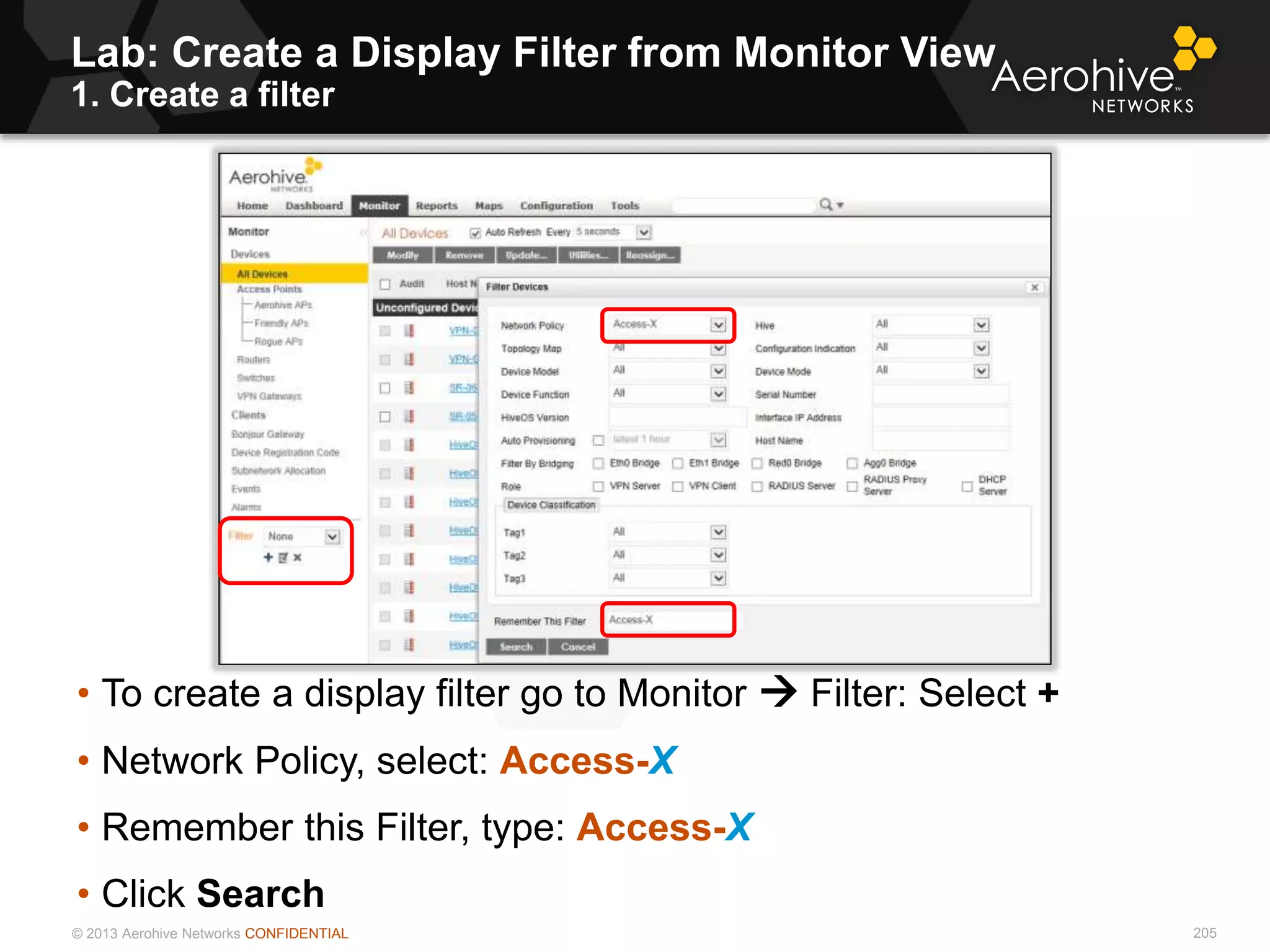The image size is (1270, 952).
Task: Click the Utilities... button
Action: pyautogui.click(x=588, y=255)
